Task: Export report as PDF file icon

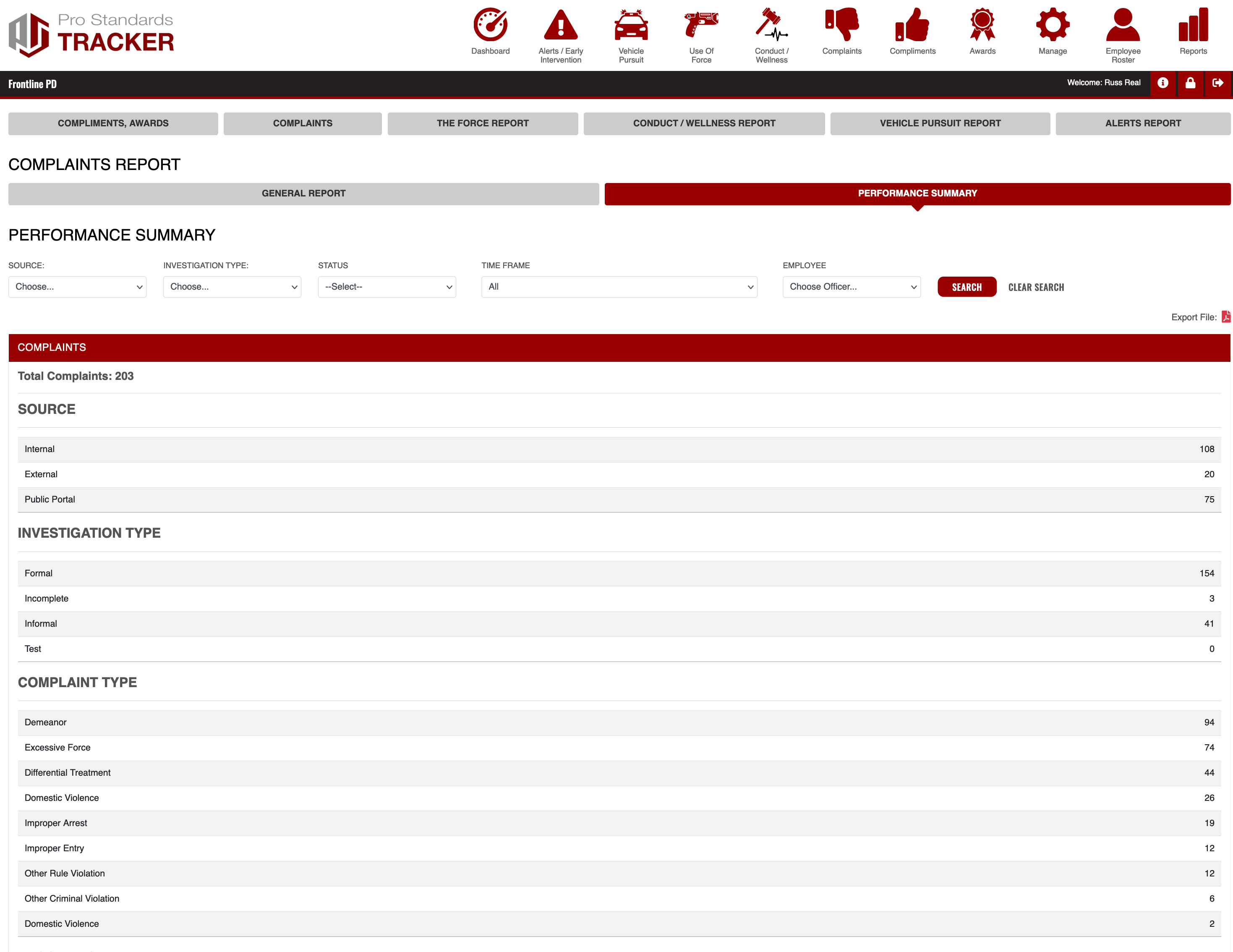Action: pos(1226,317)
